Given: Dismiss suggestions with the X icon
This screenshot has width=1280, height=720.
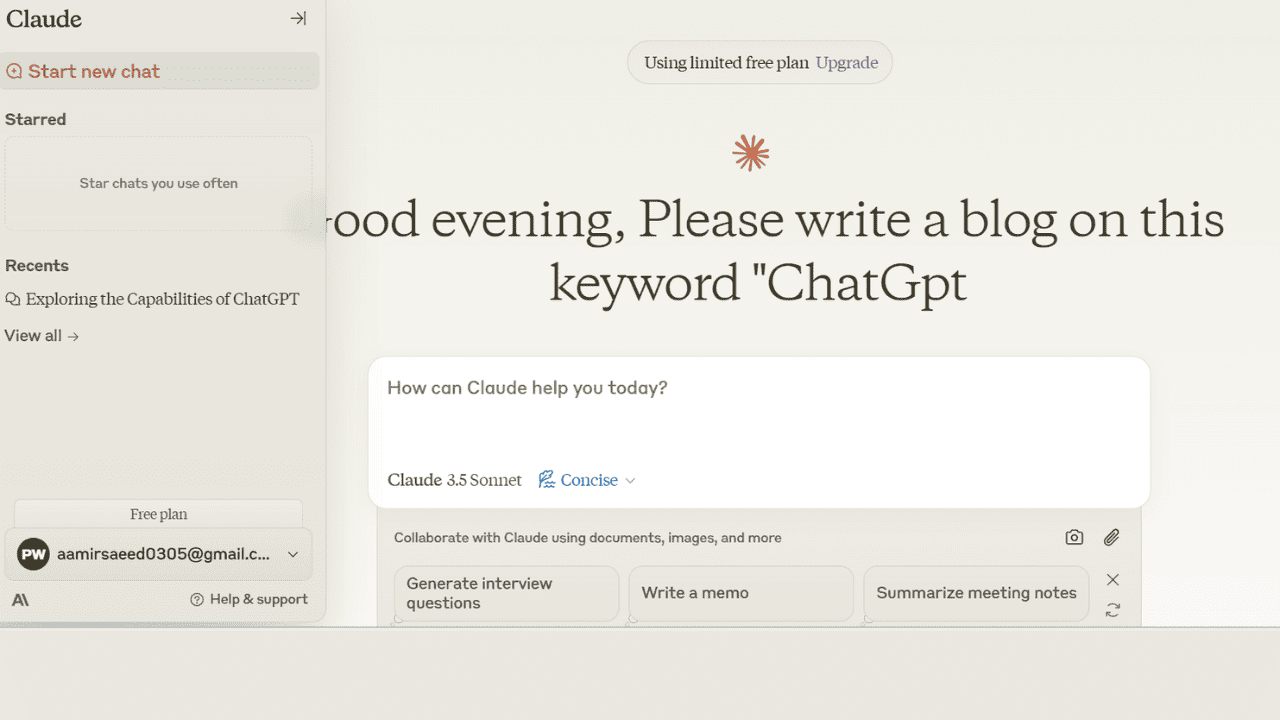Looking at the screenshot, I should click(1112, 580).
